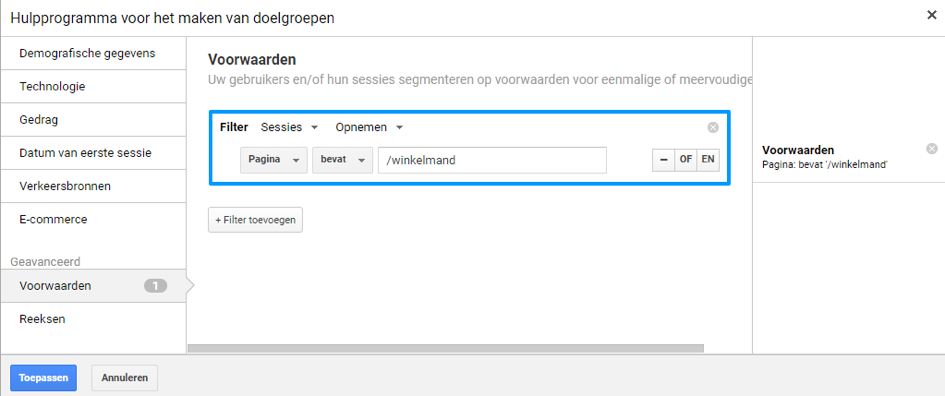Open the Sessies dropdown
This screenshot has height=396, width=945.
click(289, 127)
